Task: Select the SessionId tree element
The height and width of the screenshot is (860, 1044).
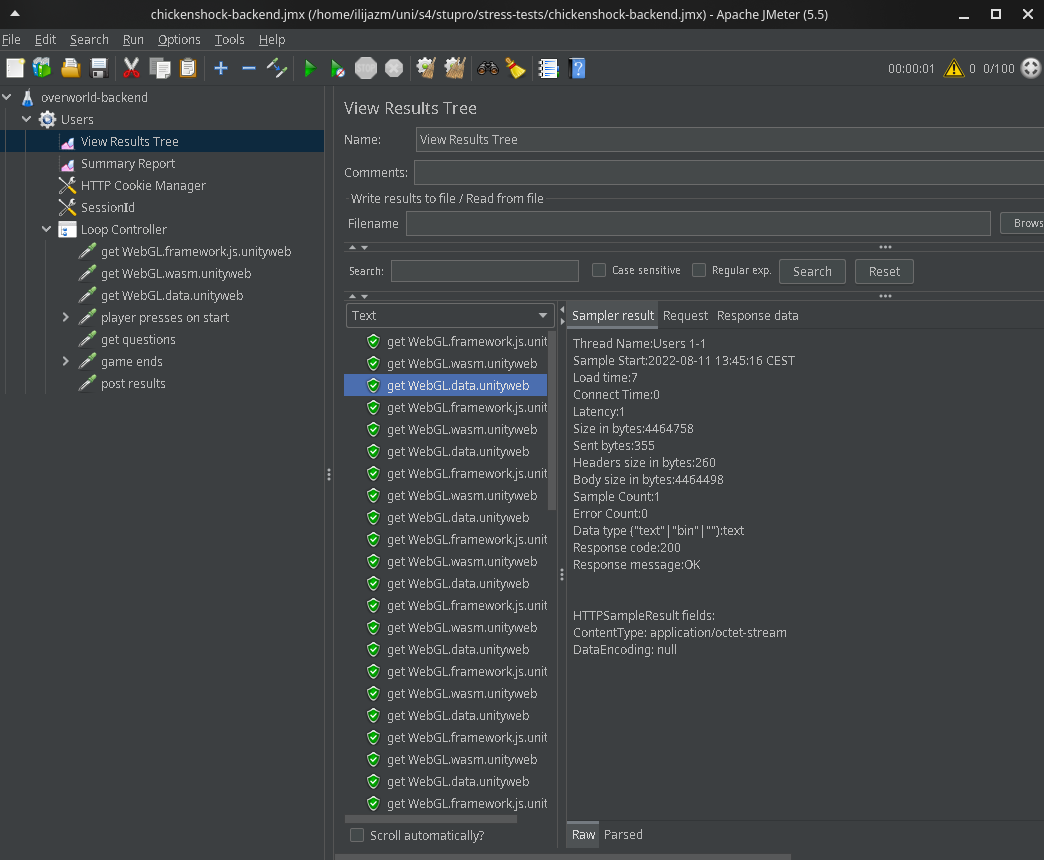Action: click(x=108, y=208)
